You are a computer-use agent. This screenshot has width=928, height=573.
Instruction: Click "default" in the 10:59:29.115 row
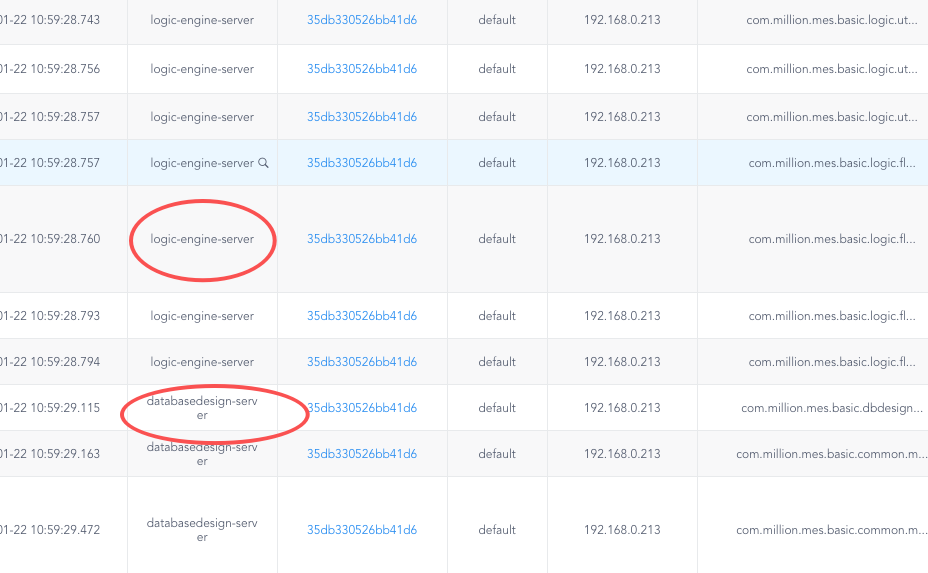pos(497,408)
